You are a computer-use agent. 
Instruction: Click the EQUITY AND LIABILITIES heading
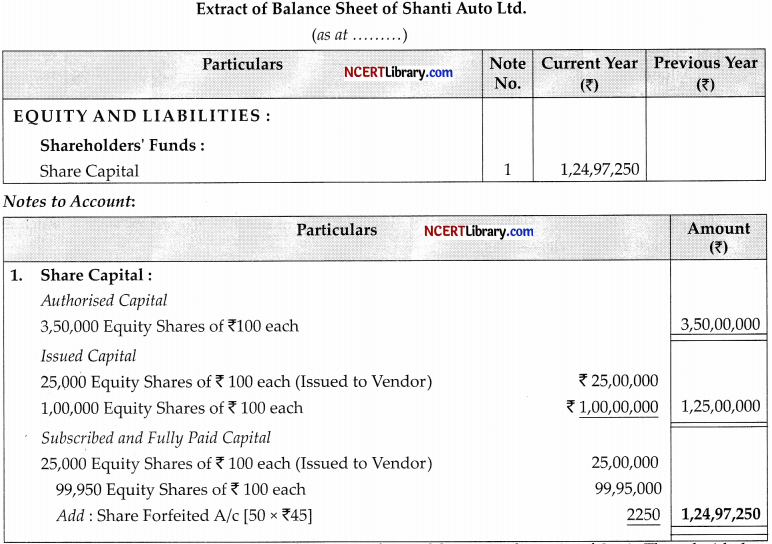142,116
